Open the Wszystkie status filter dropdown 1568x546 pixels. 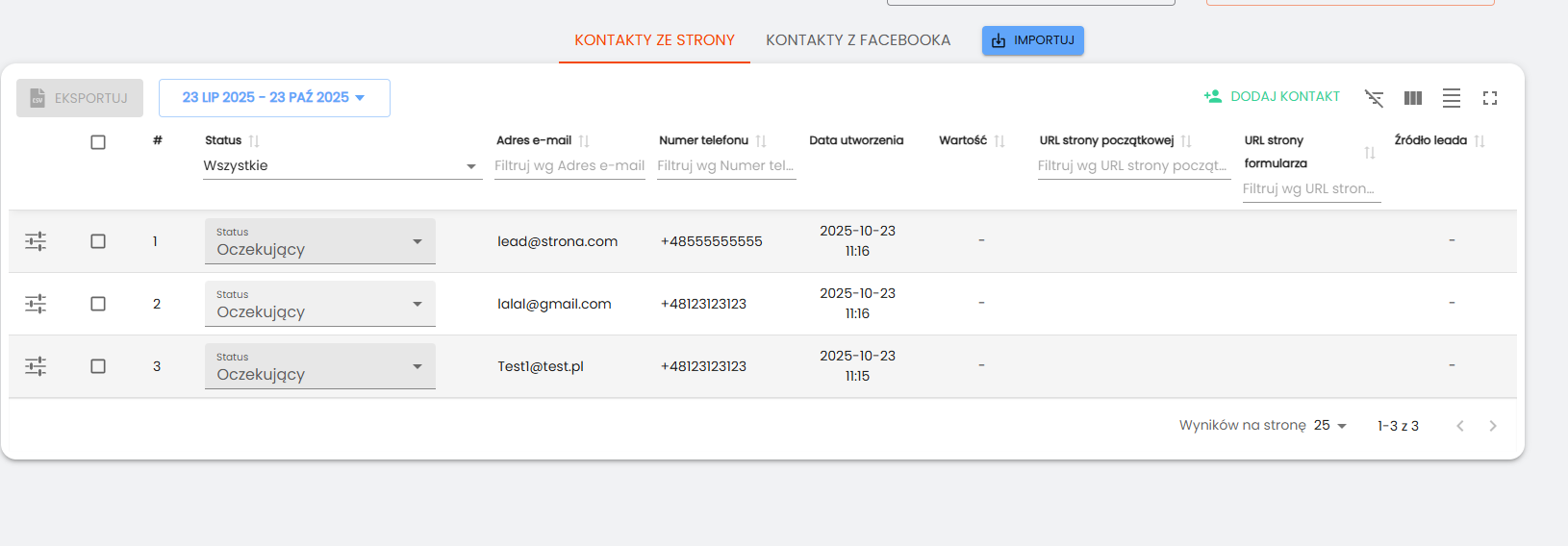341,166
